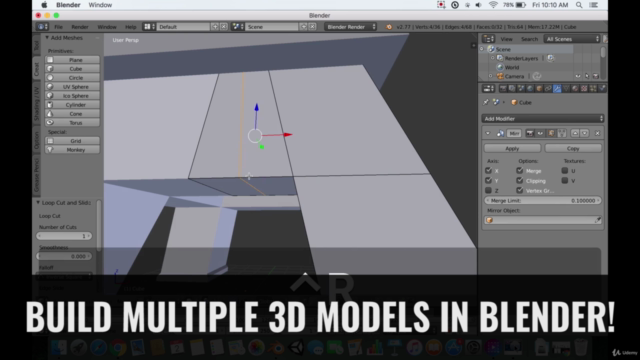Toggle Camera visibility eye in outliner
This screenshot has width=640, height=360.
coord(578,76)
